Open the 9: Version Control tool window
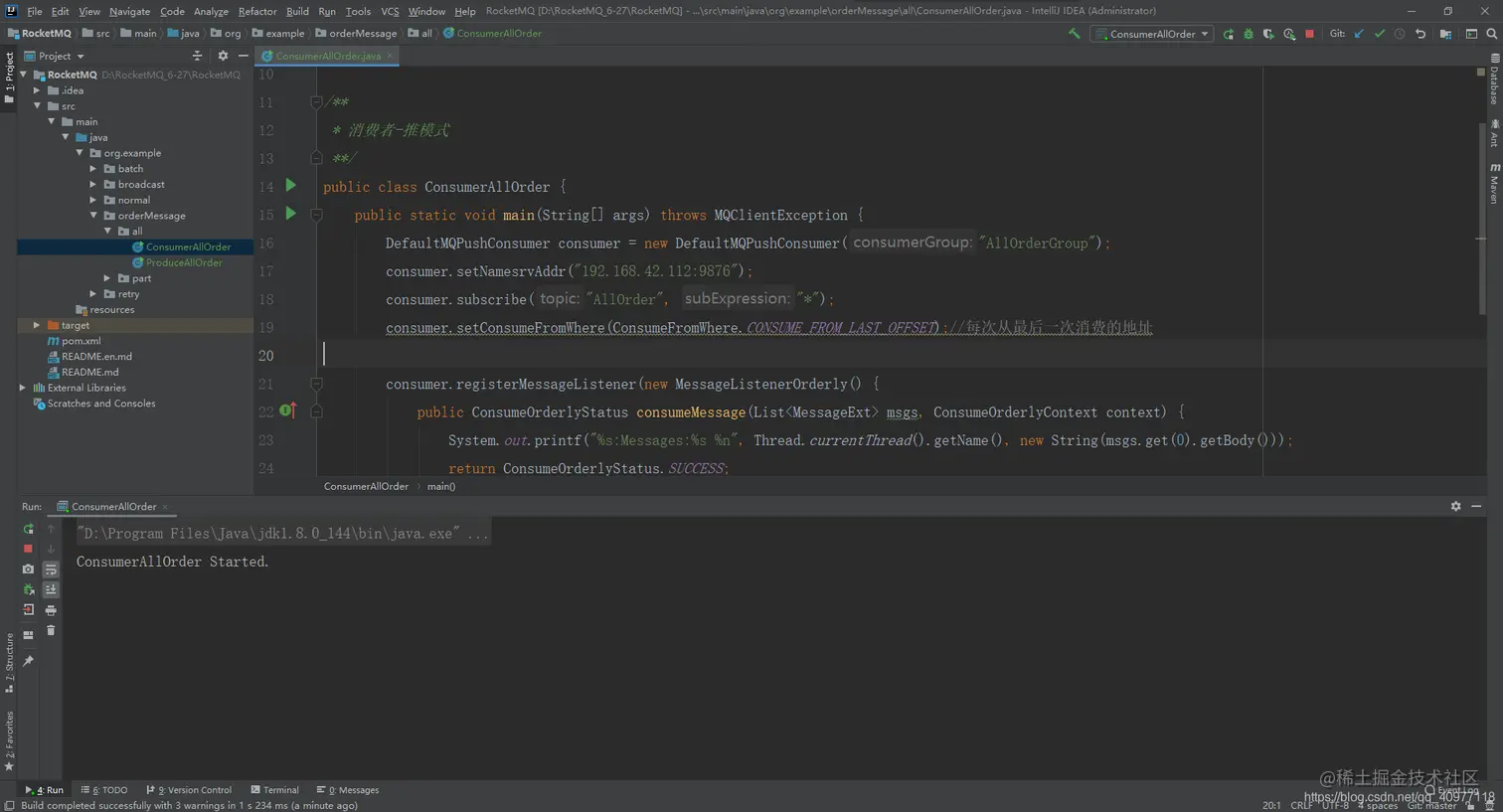1503x812 pixels. 189,790
